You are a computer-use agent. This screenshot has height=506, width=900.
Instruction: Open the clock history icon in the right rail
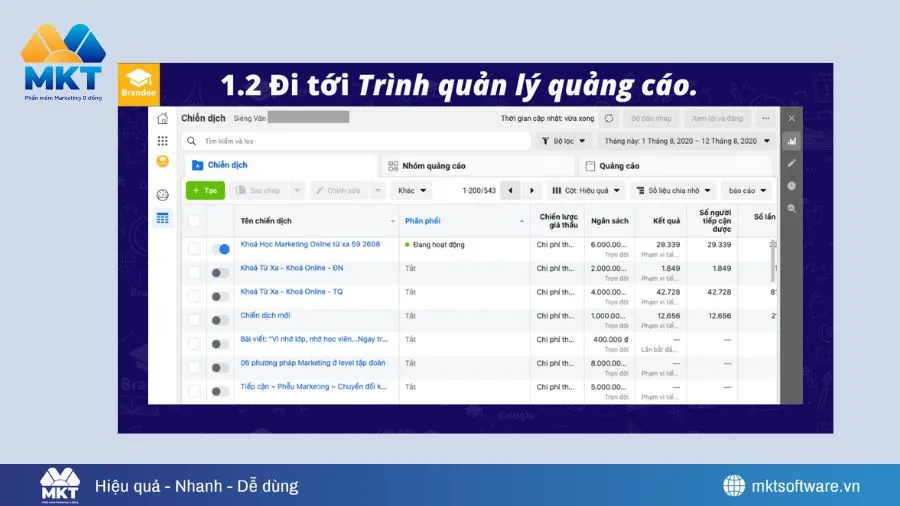tap(792, 186)
